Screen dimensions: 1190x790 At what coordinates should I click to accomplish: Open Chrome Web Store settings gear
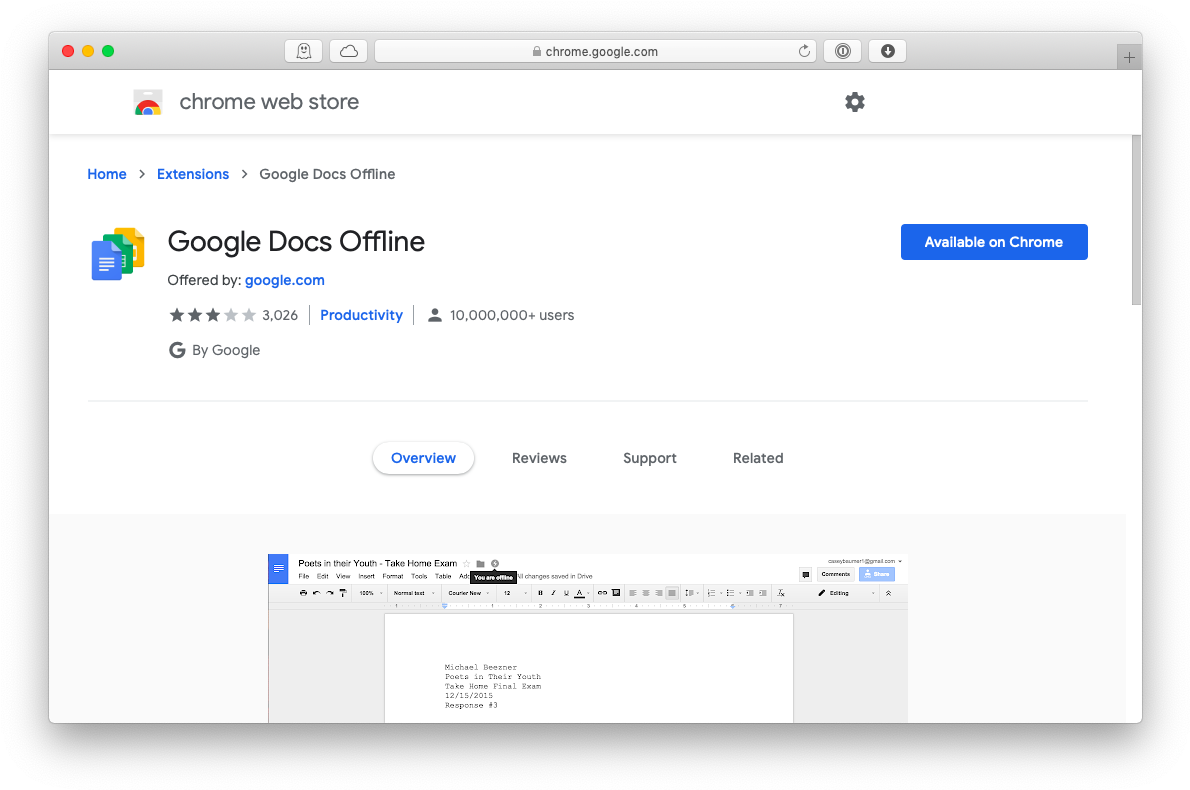point(855,102)
